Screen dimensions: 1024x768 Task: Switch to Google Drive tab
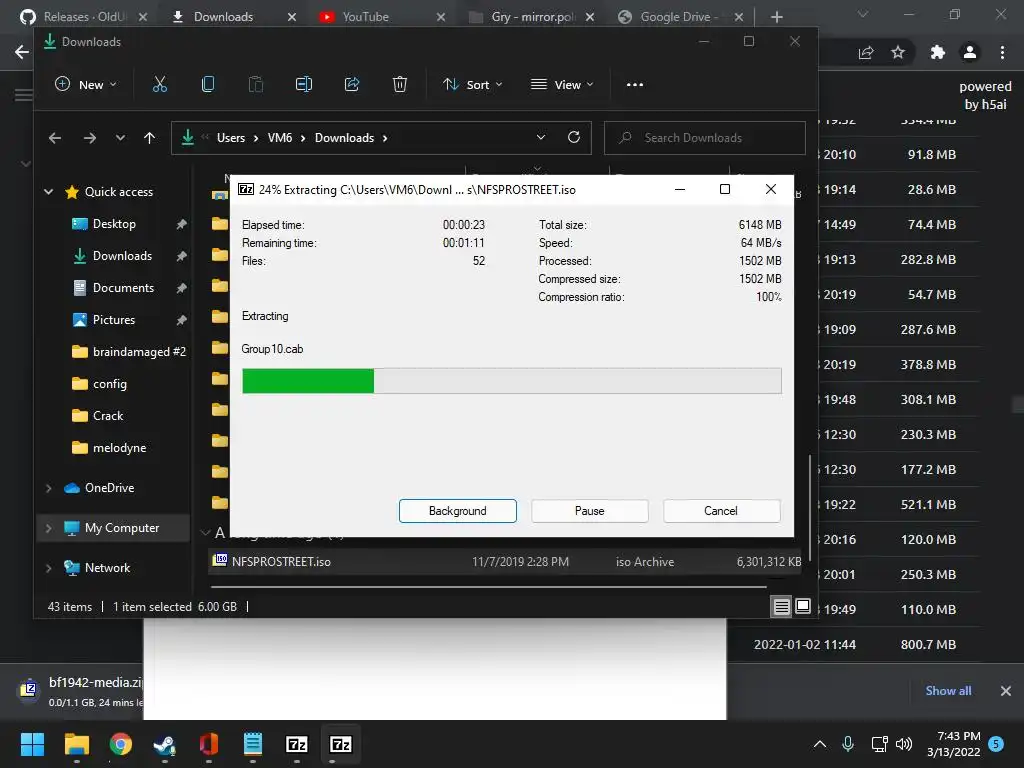pyautogui.click(x=680, y=17)
